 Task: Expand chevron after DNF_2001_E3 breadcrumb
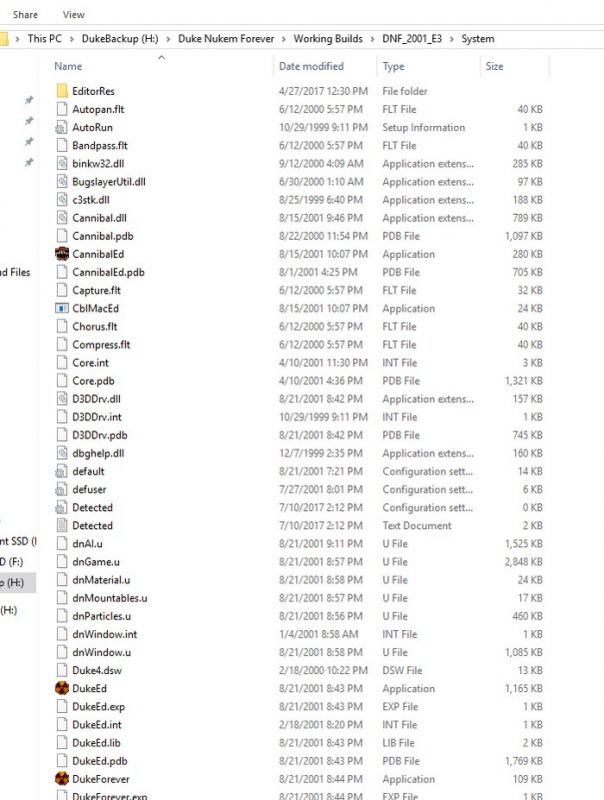[x=451, y=39]
